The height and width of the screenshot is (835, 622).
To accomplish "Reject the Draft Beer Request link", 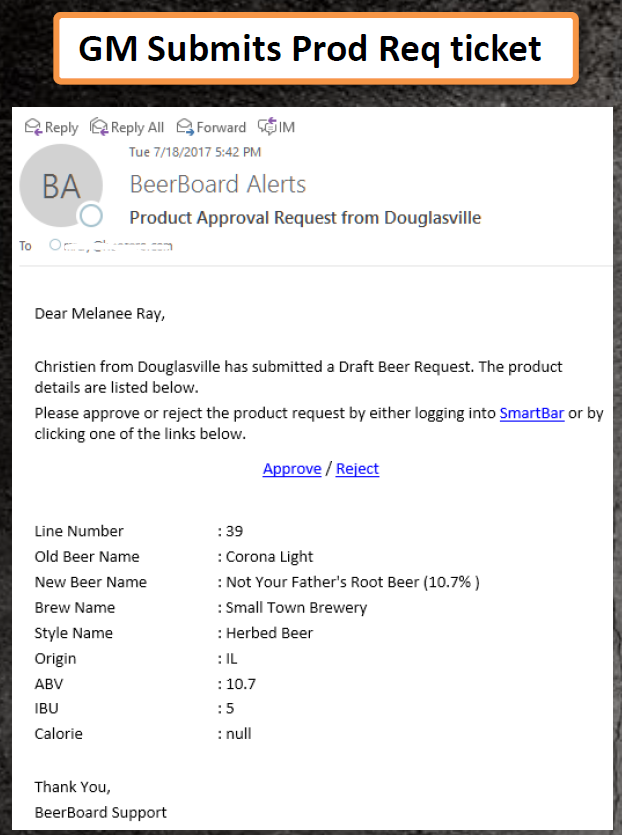I will (357, 468).
